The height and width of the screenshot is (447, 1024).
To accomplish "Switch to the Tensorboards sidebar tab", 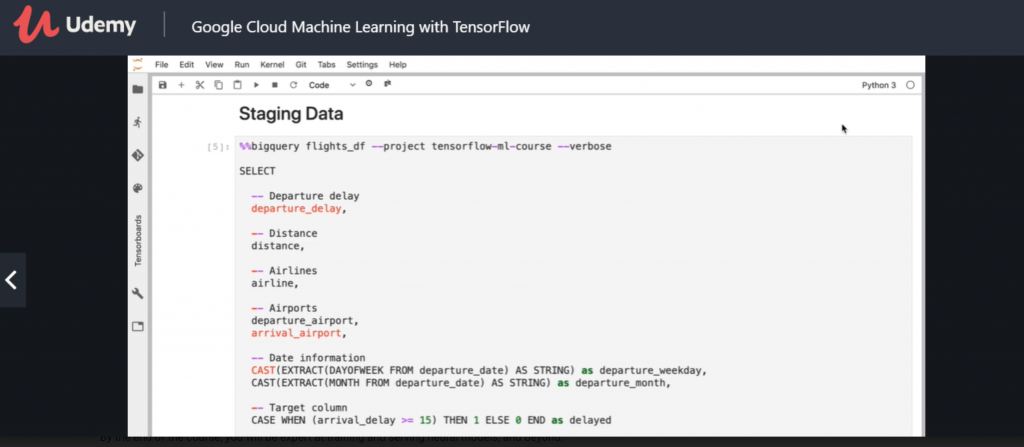I will pyautogui.click(x=138, y=240).
